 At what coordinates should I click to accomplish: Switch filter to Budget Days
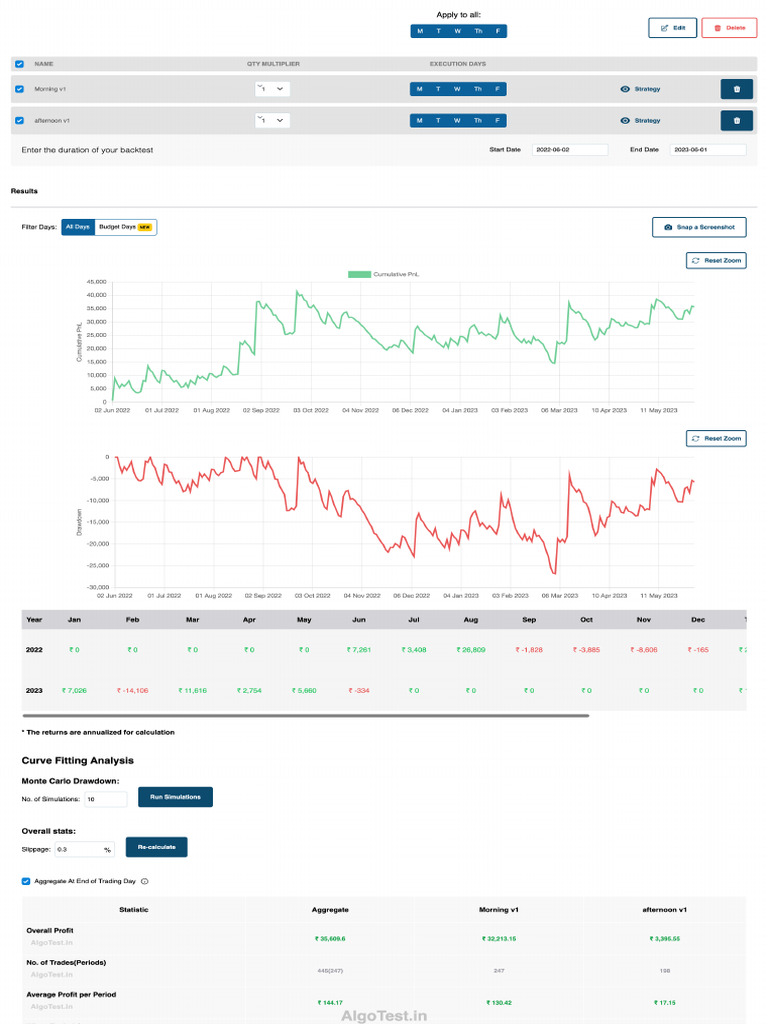(x=125, y=227)
